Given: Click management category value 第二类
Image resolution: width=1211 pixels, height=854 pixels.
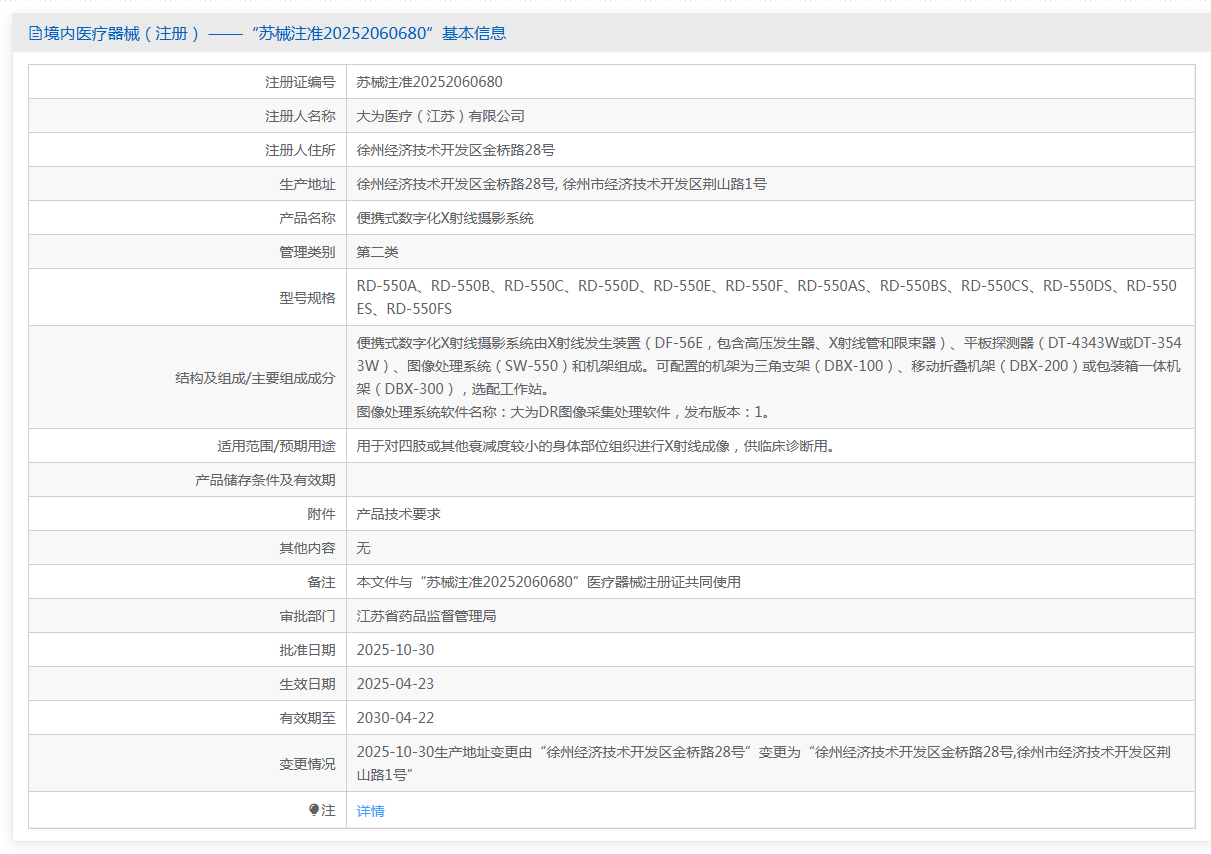Looking at the screenshot, I should (377, 252).
